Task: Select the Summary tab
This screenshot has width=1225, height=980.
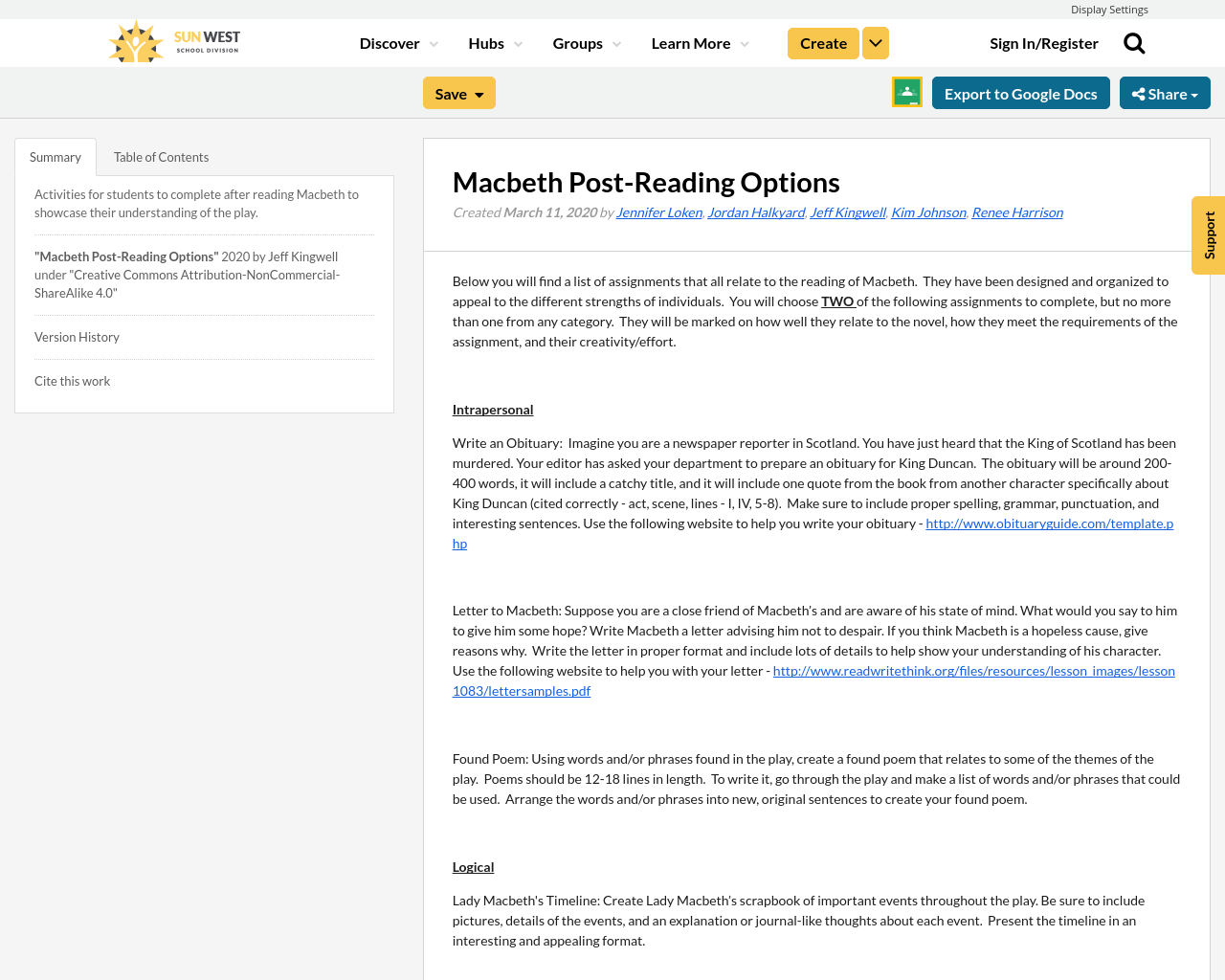Action: (55, 155)
